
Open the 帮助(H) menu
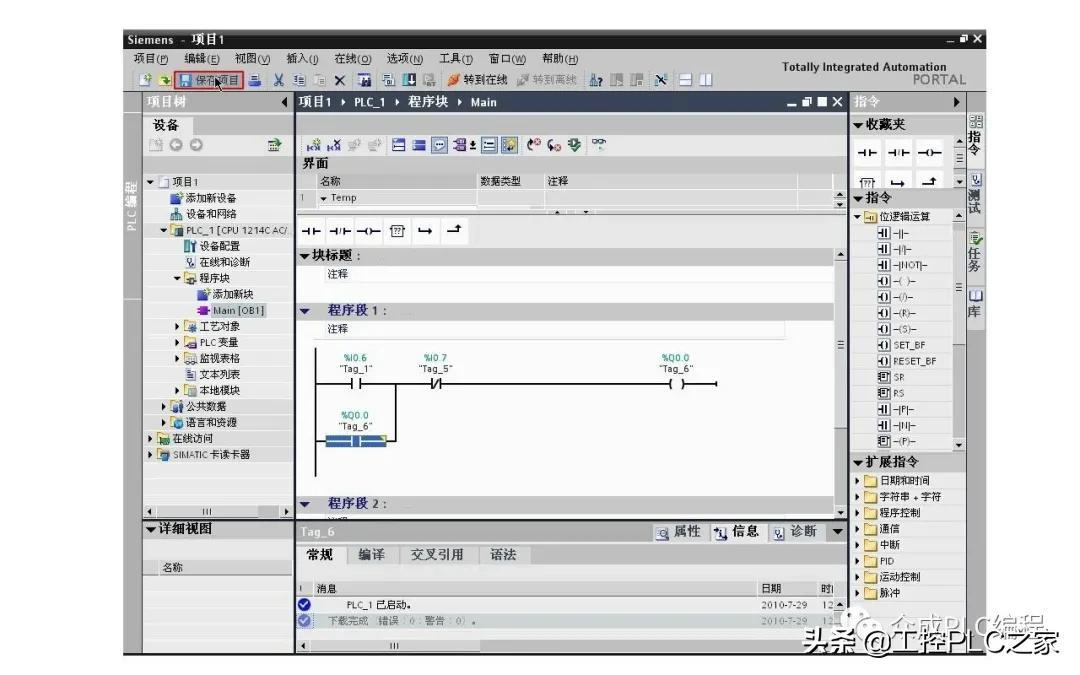coord(560,59)
